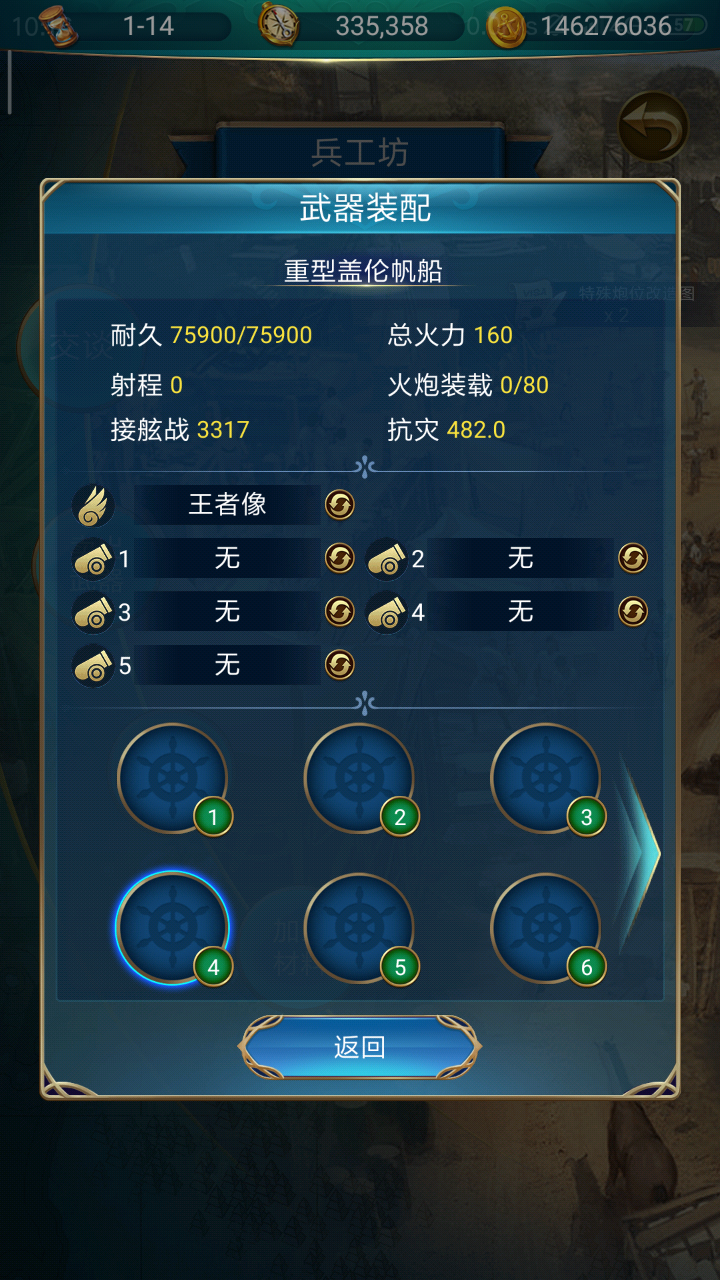Tap swap icon for cannon slot 1

click(340, 558)
